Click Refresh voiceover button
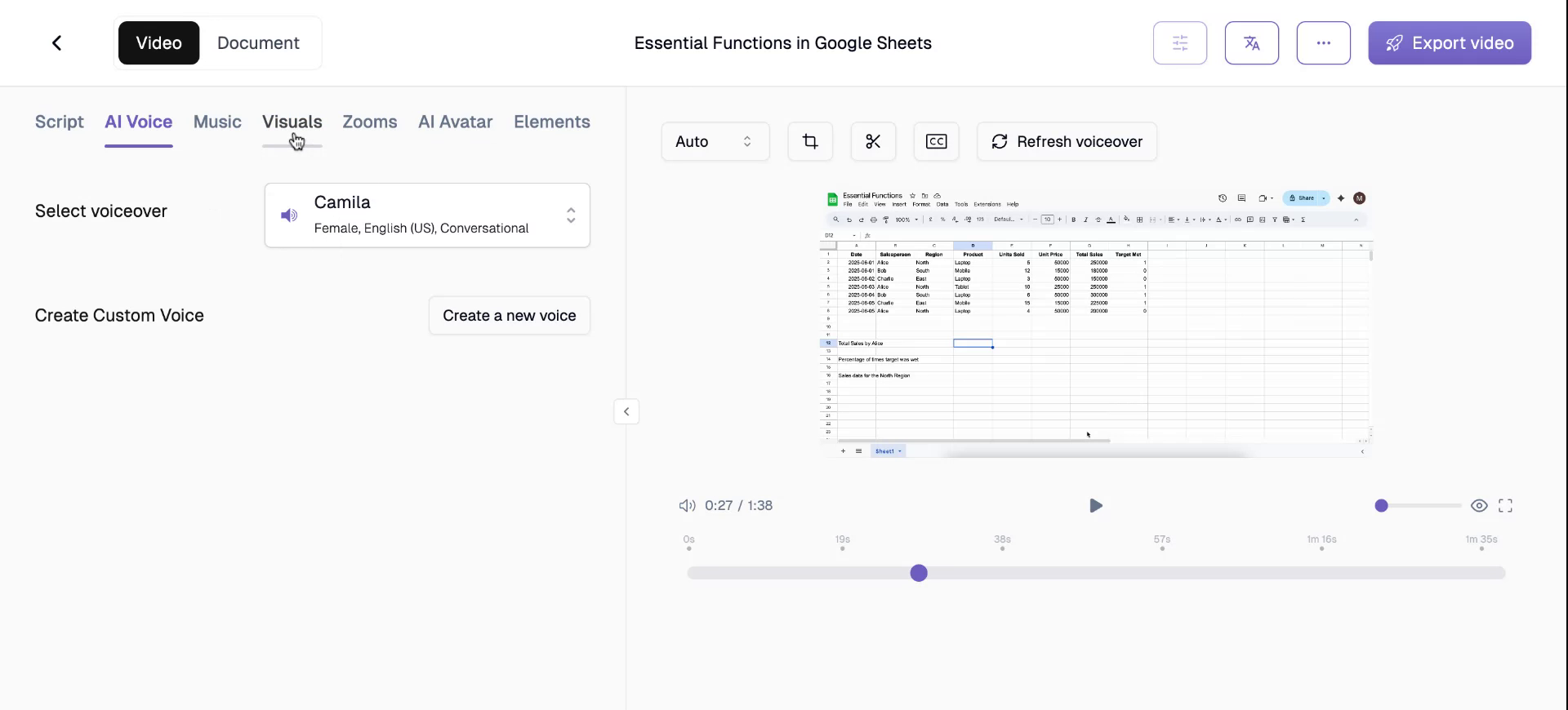The image size is (1568, 710). point(1067,141)
